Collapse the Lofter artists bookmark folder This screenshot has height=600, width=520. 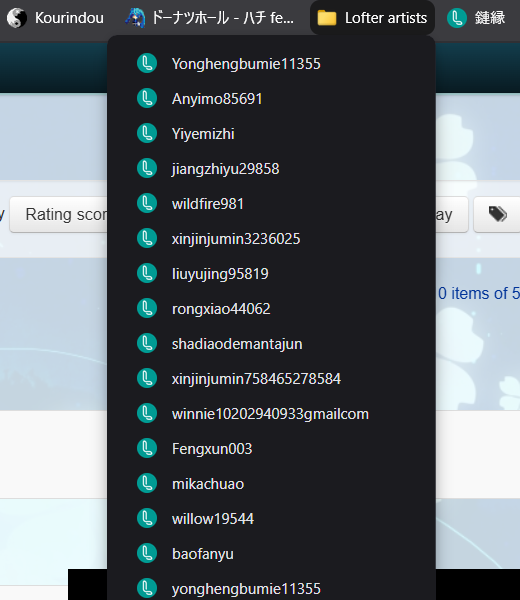(x=372, y=18)
